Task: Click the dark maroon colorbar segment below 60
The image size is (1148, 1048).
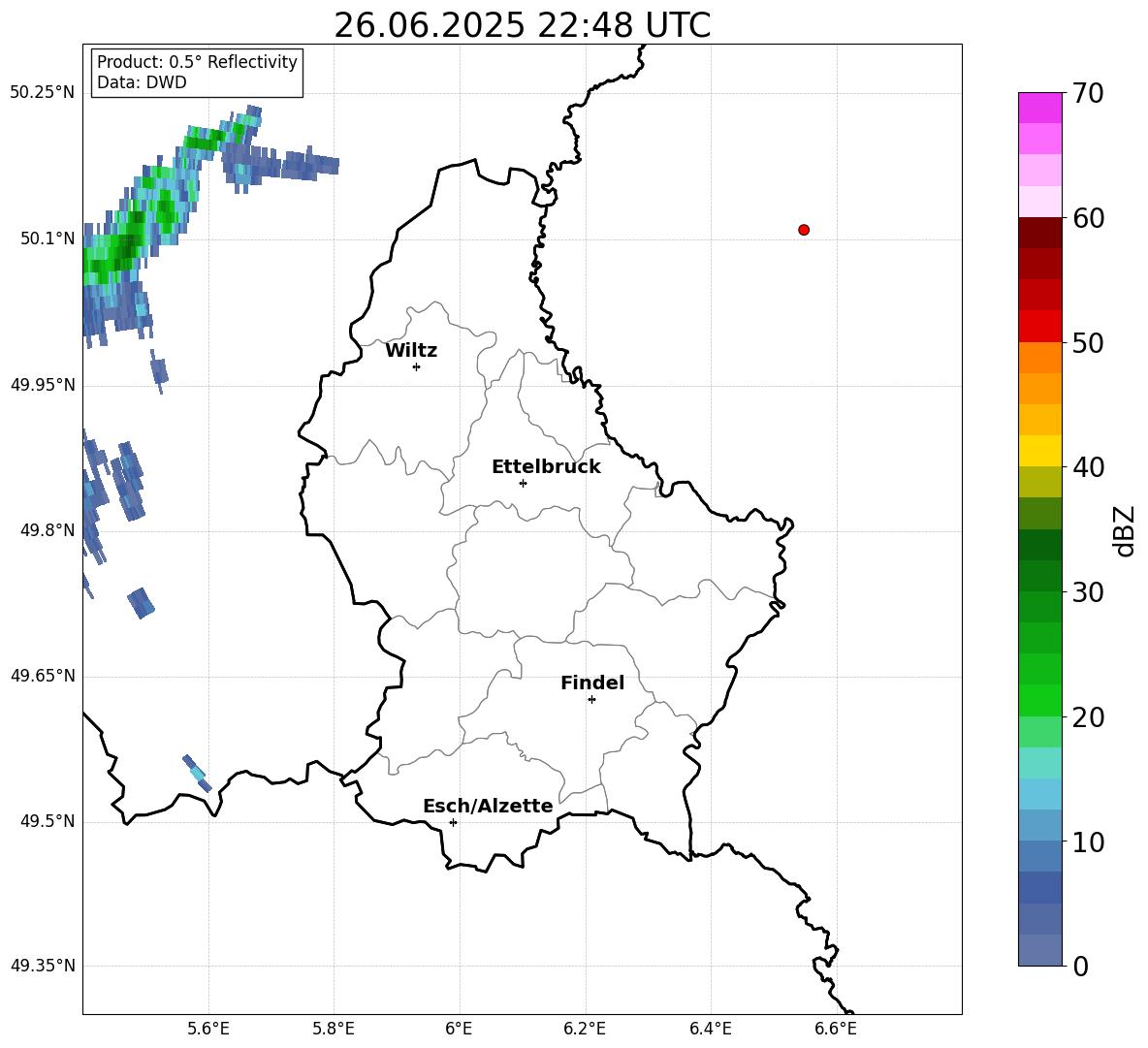Action: (x=1039, y=233)
